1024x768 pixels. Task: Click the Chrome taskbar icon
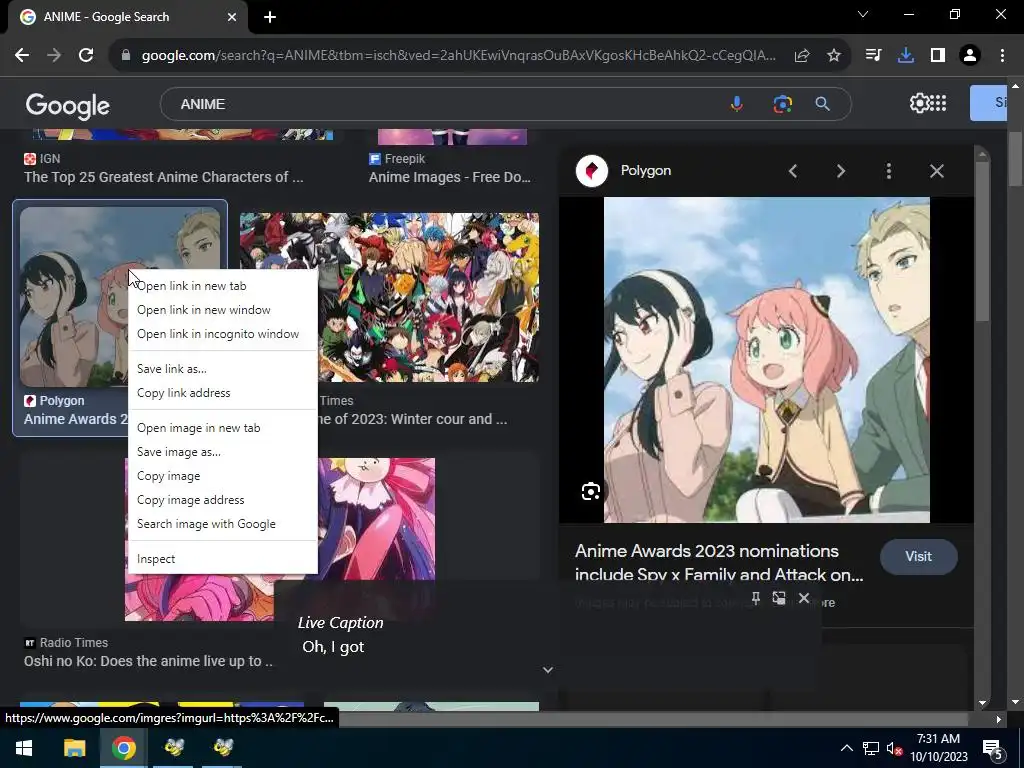pyautogui.click(x=124, y=748)
